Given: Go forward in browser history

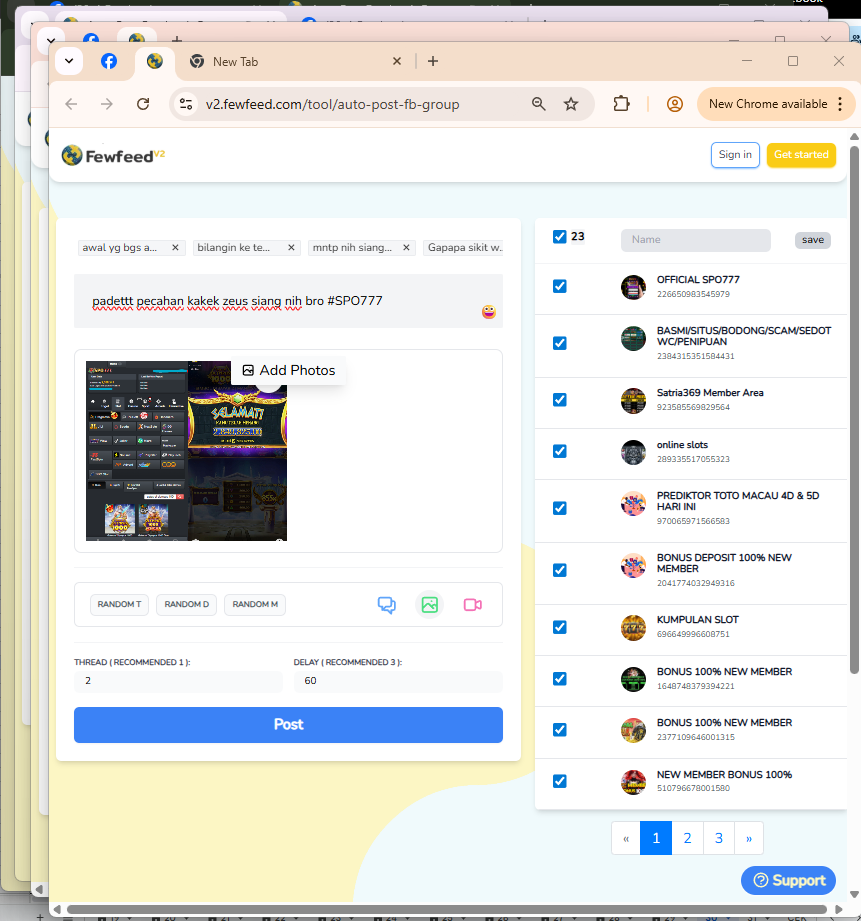Looking at the screenshot, I should point(106,104).
